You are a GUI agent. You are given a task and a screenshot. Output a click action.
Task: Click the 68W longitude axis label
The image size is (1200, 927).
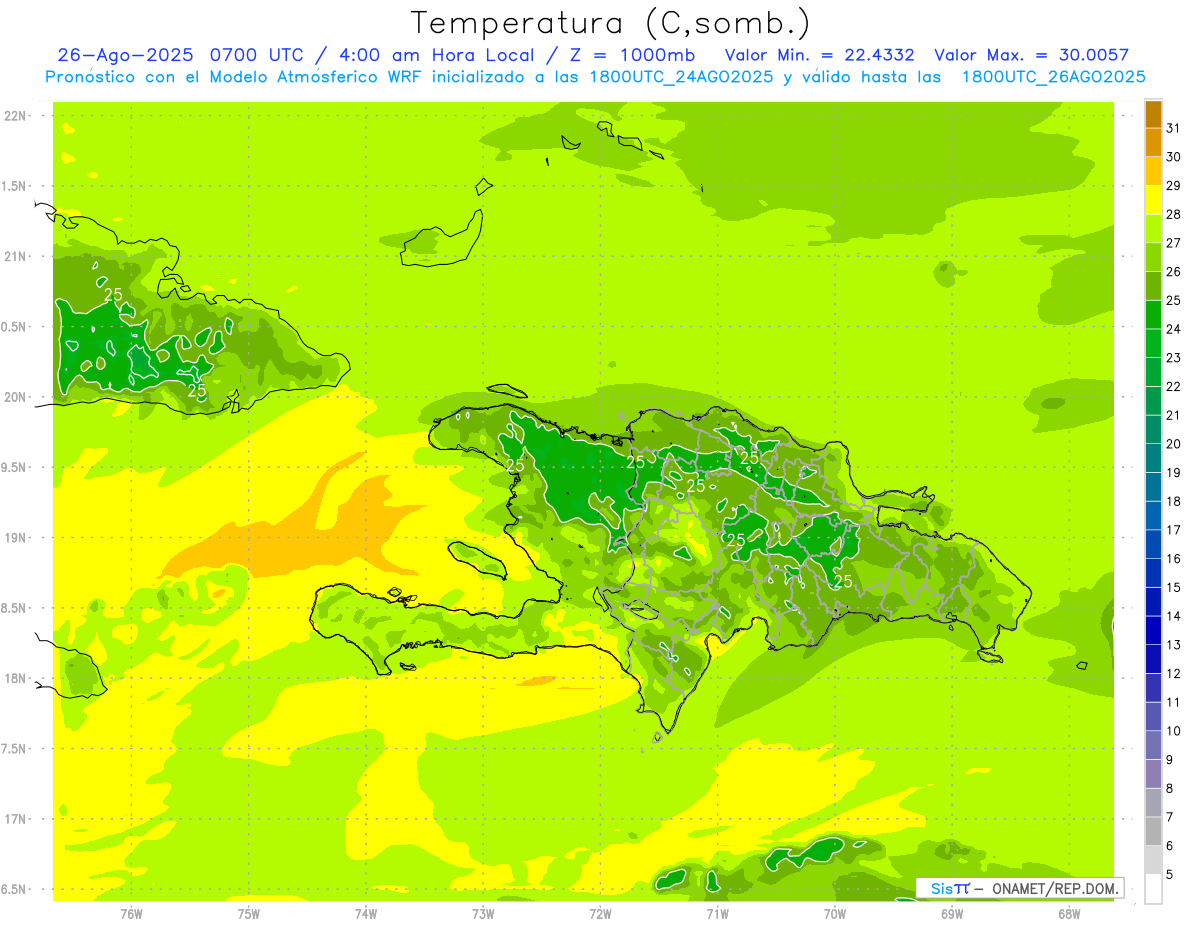click(x=1069, y=914)
